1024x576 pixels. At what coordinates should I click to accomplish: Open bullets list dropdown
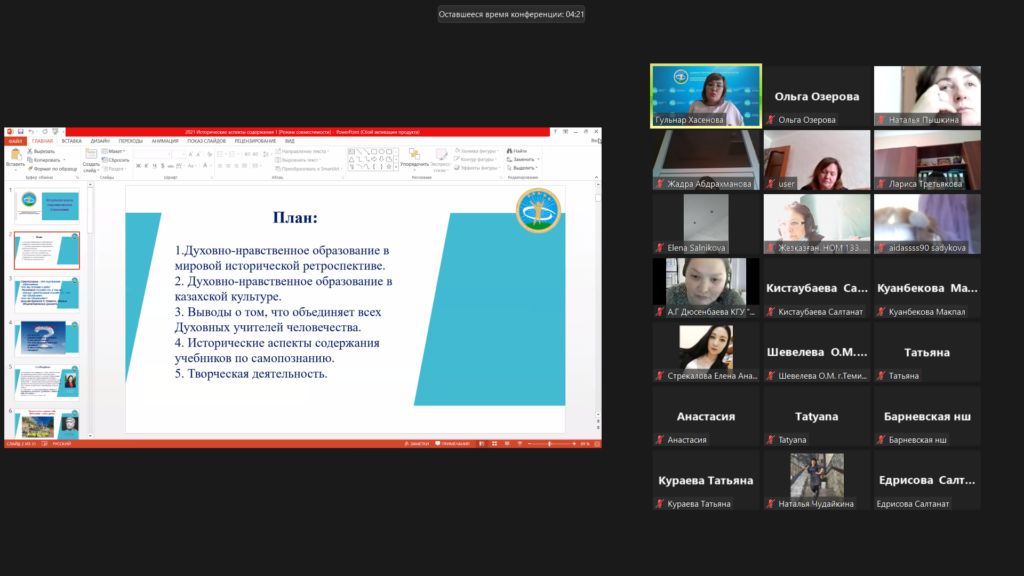tap(226, 154)
